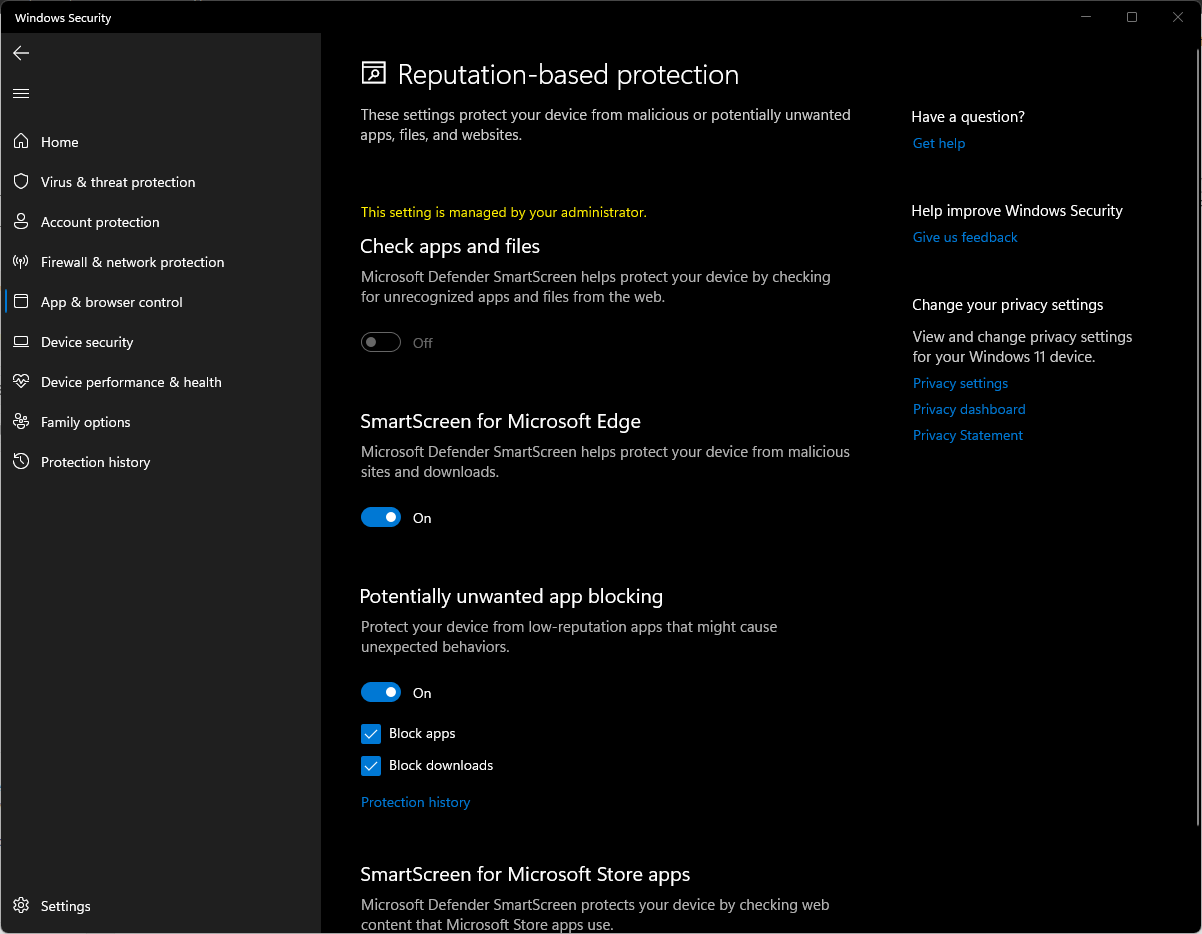Open the Get help link
1202x934 pixels.
[x=938, y=143]
